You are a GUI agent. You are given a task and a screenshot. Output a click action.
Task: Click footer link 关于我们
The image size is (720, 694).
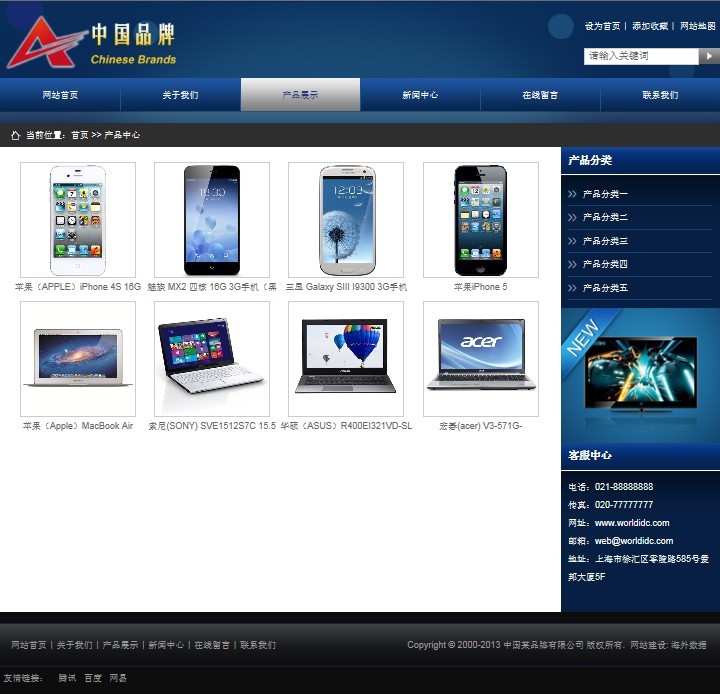[74, 645]
